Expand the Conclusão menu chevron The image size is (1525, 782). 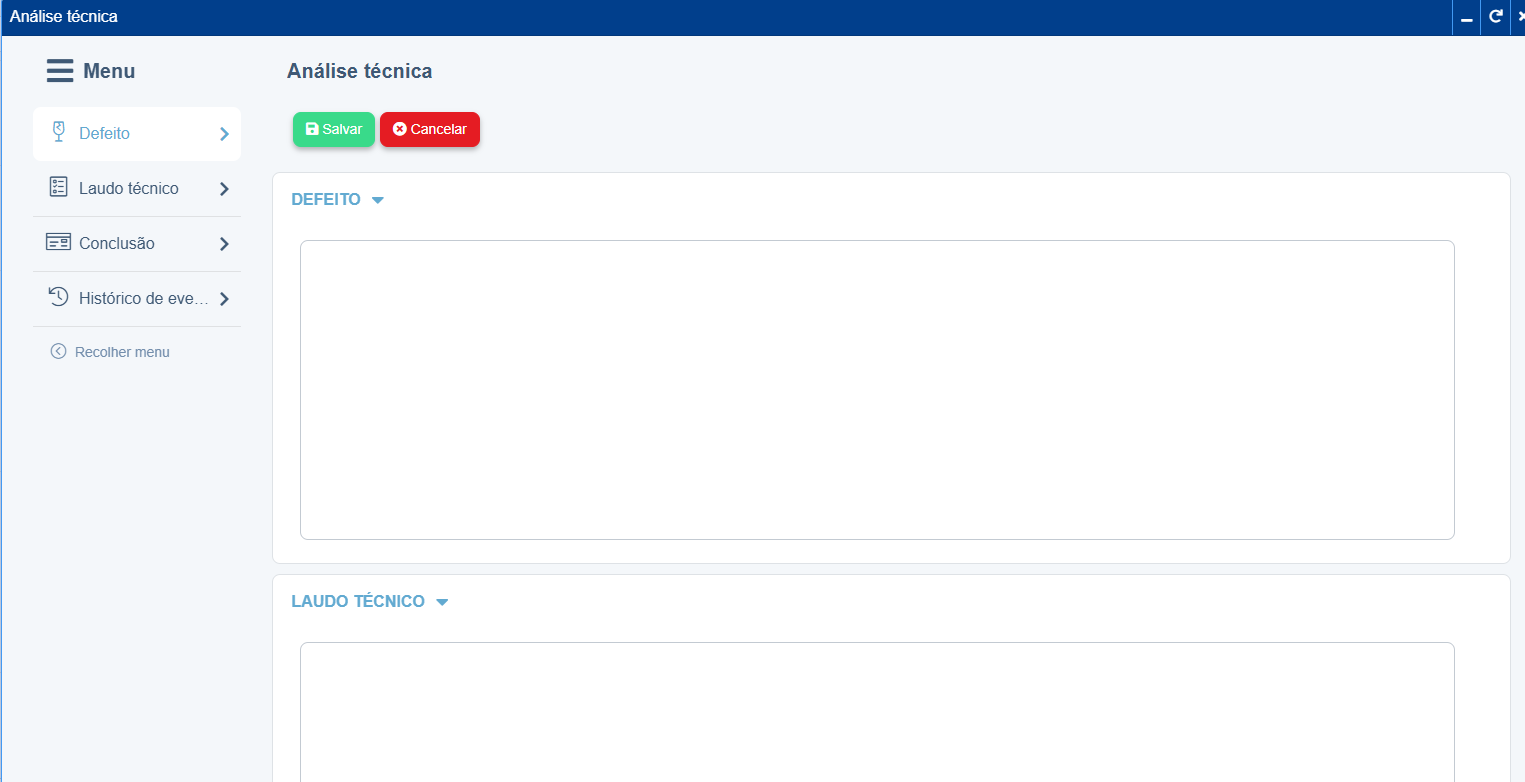(224, 244)
